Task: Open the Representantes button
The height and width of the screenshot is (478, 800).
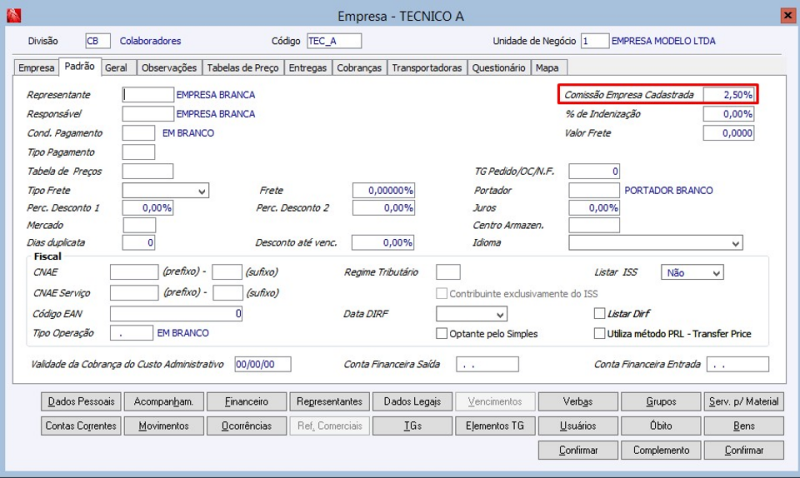Action: click(x=330, y=401)
